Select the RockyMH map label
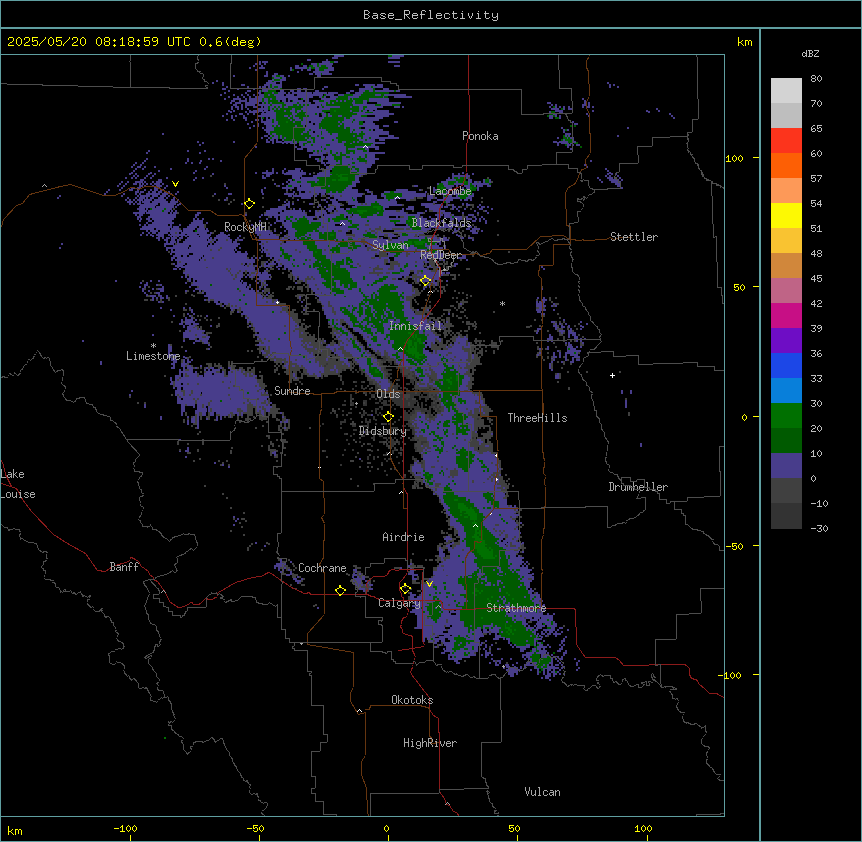The width and height of the screenshot is (862, 842). tap(245, 227)
